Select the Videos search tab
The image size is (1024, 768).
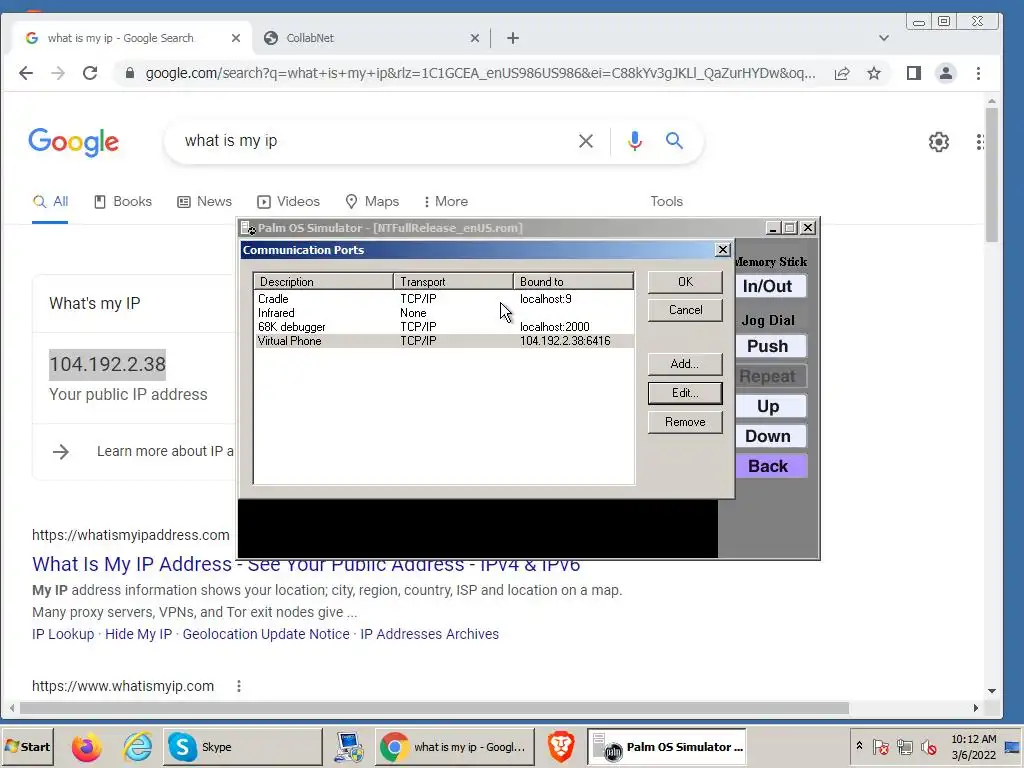coord(288,202)
